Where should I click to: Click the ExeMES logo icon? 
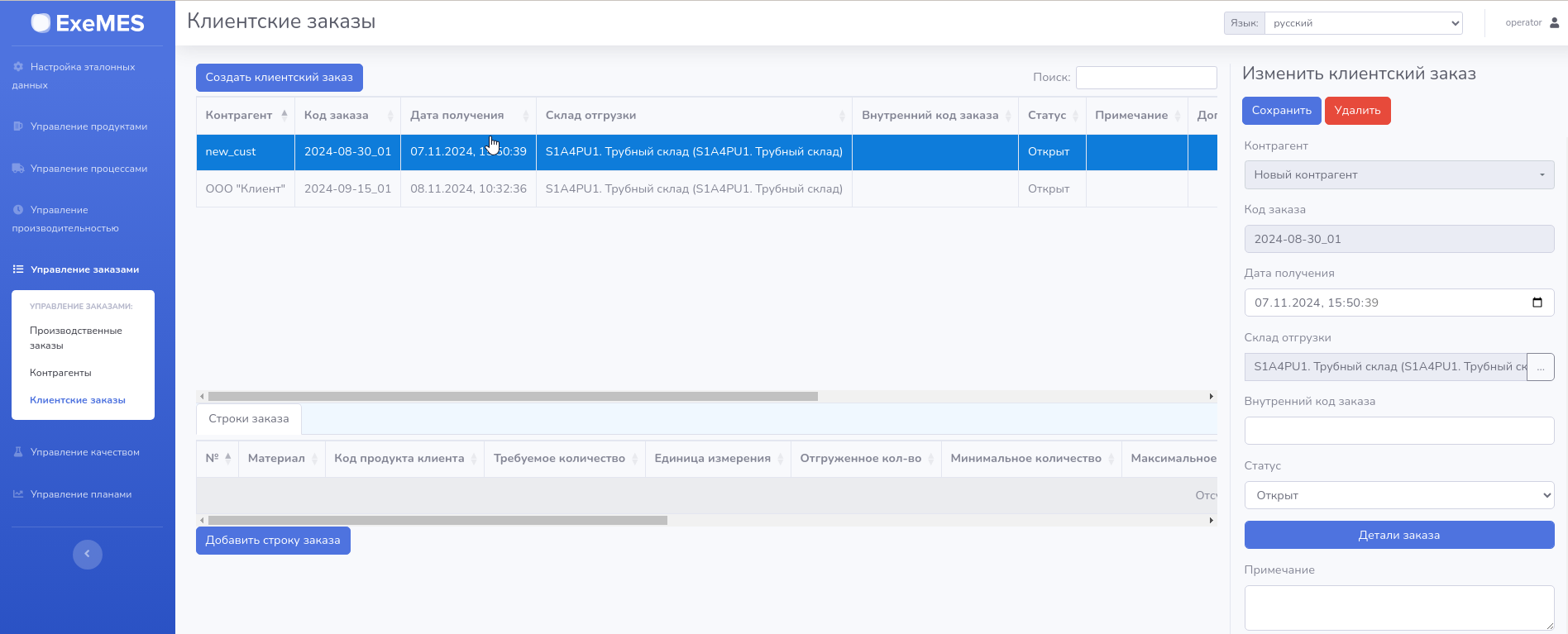[x=41, y=23]
